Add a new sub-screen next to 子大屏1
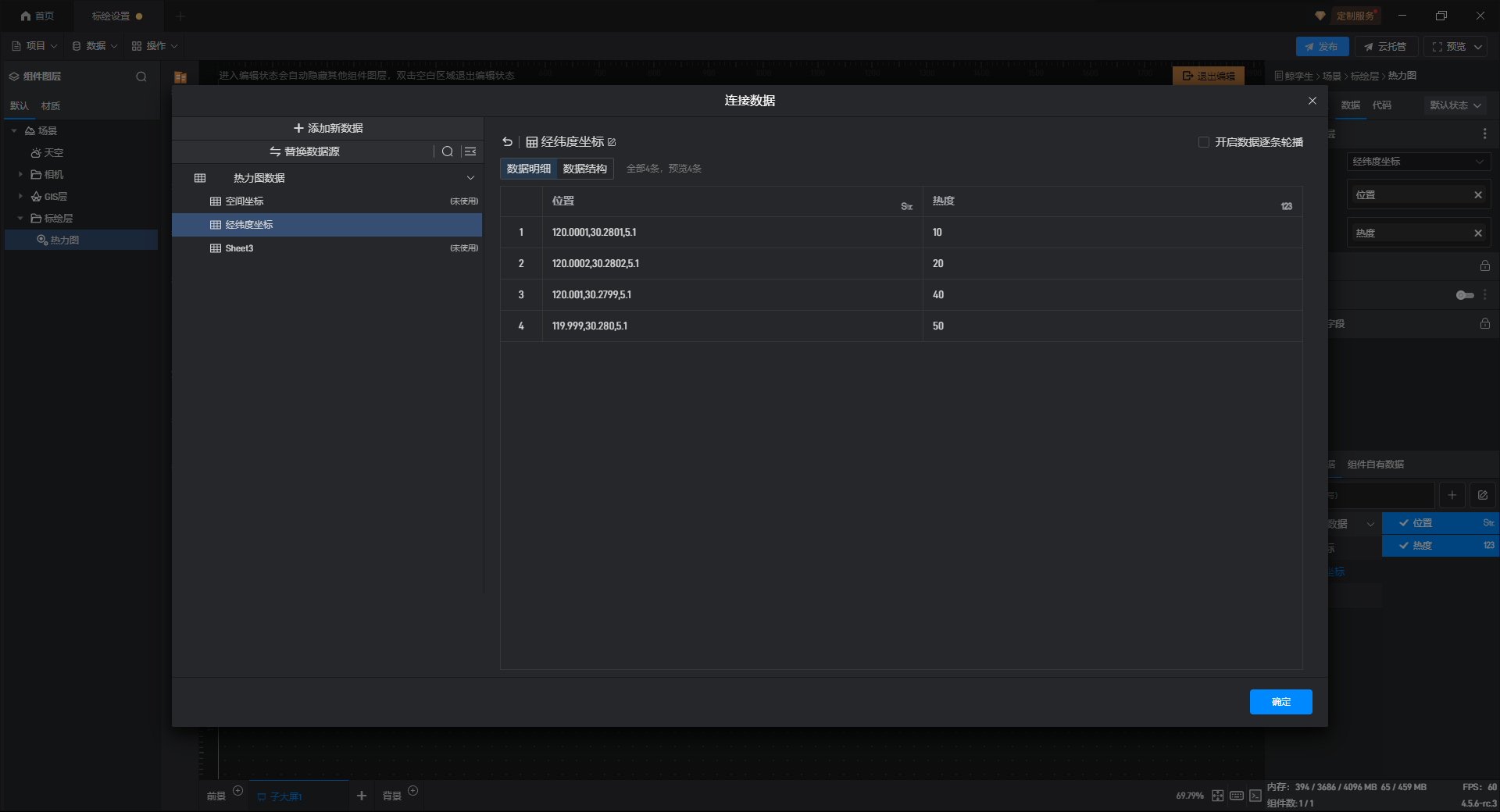This screenshot has width=1500, height=812. pyautogui.click(x=362, y=796)
